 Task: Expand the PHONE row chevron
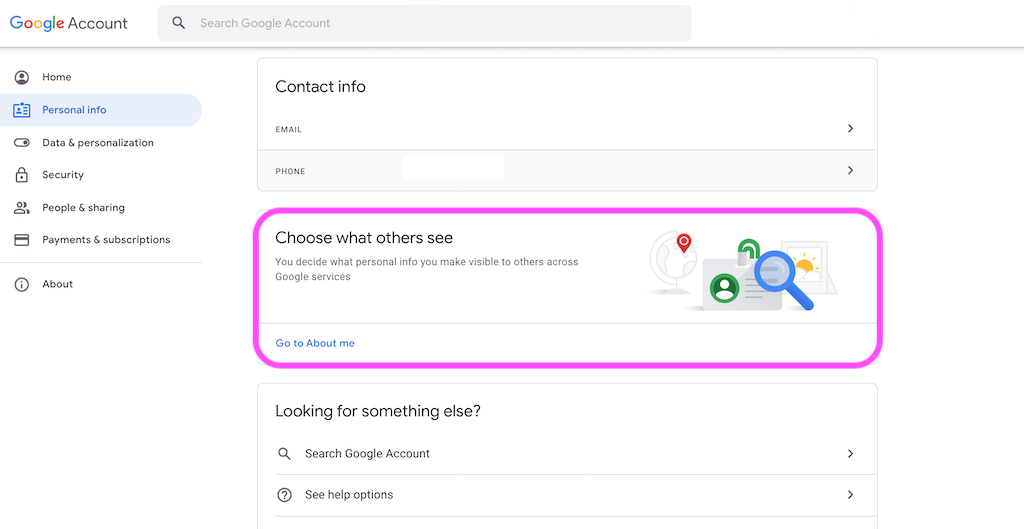click(850, 170)
